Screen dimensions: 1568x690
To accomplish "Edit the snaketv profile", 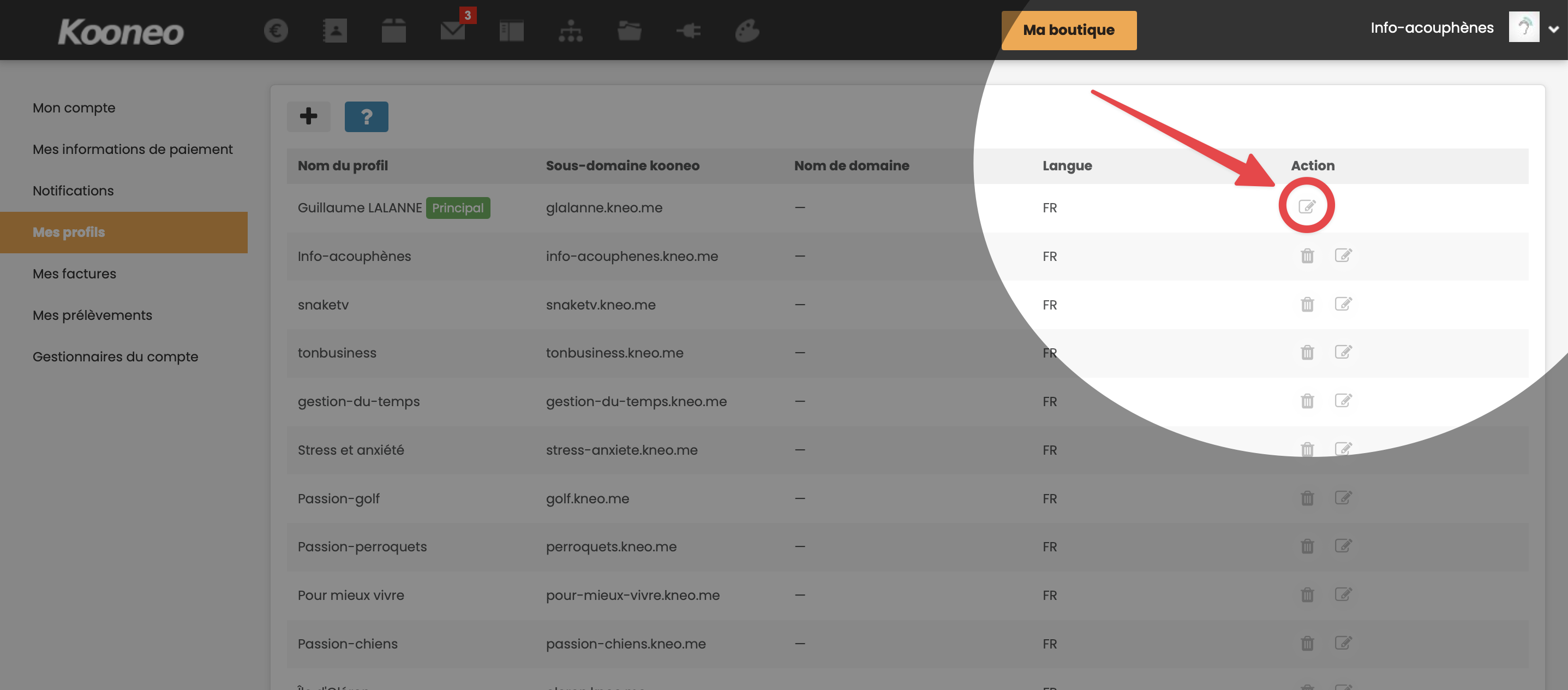I will [x=1343, y=304].
